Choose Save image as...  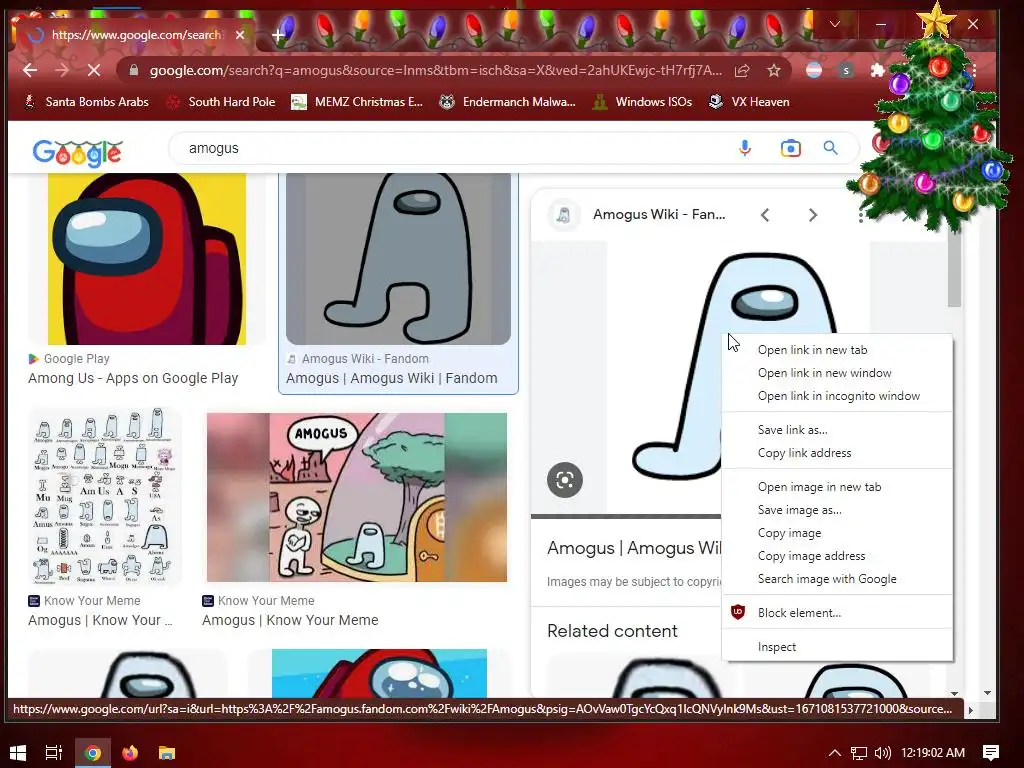(837, 509)
